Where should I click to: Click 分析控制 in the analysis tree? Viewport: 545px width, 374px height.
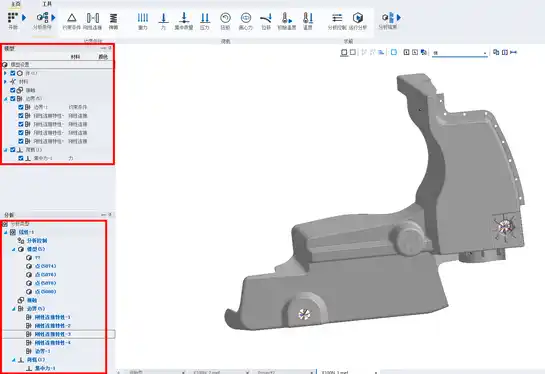[37, 241]
